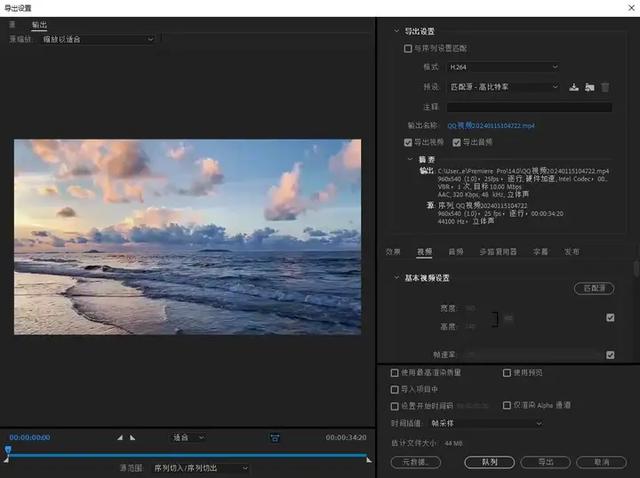The height and width of the screenshot is (478, 640).
Task: Click the current timecode 00:00:00:00
Action: tap(30, 438)
